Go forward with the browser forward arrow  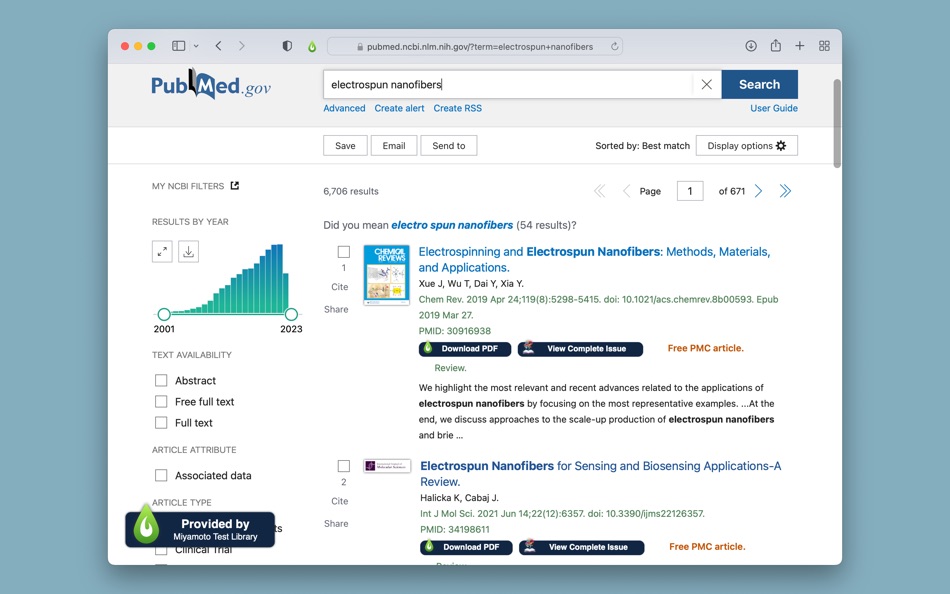242,46
